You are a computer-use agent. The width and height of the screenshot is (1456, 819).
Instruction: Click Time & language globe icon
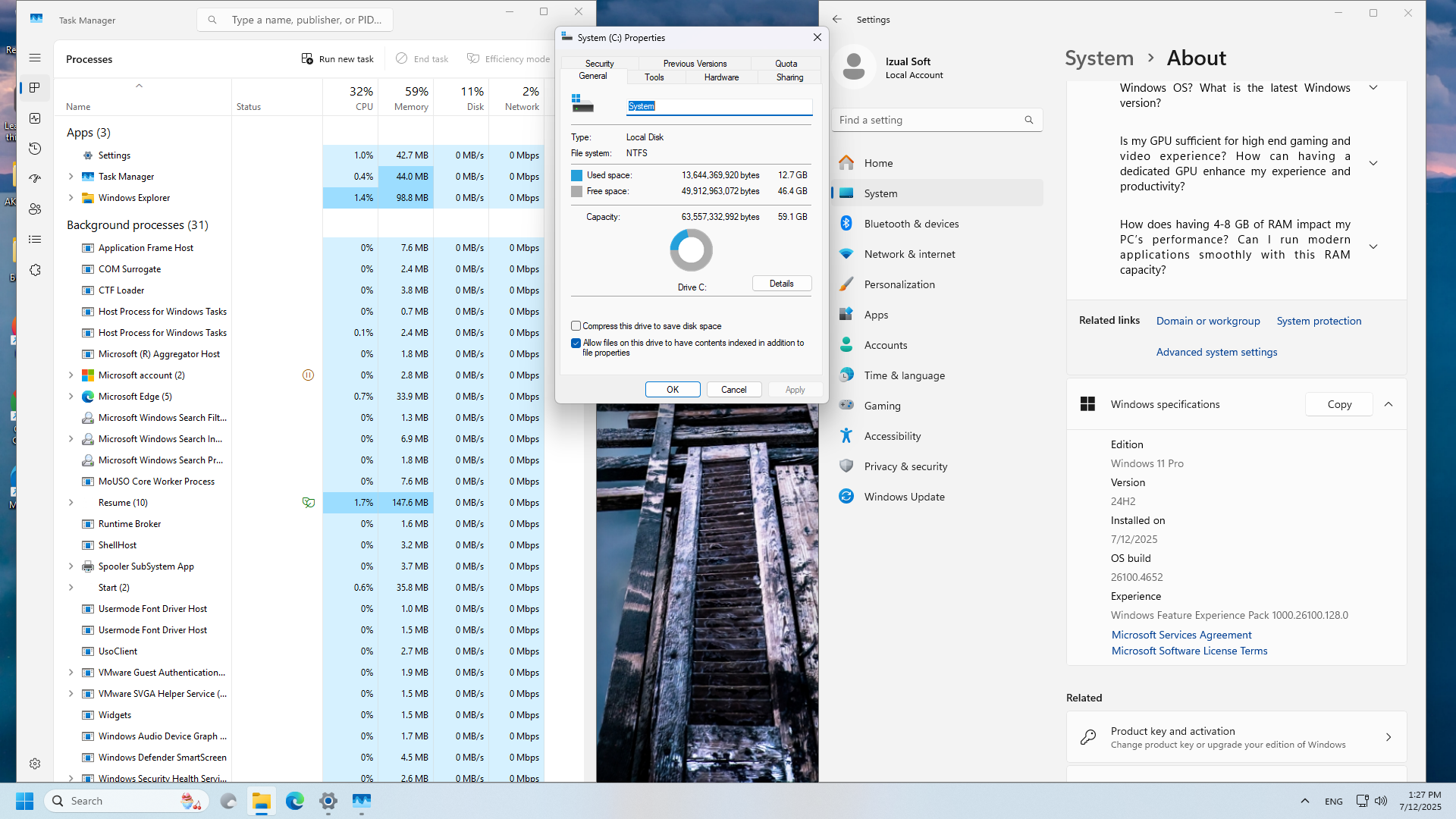846,375
